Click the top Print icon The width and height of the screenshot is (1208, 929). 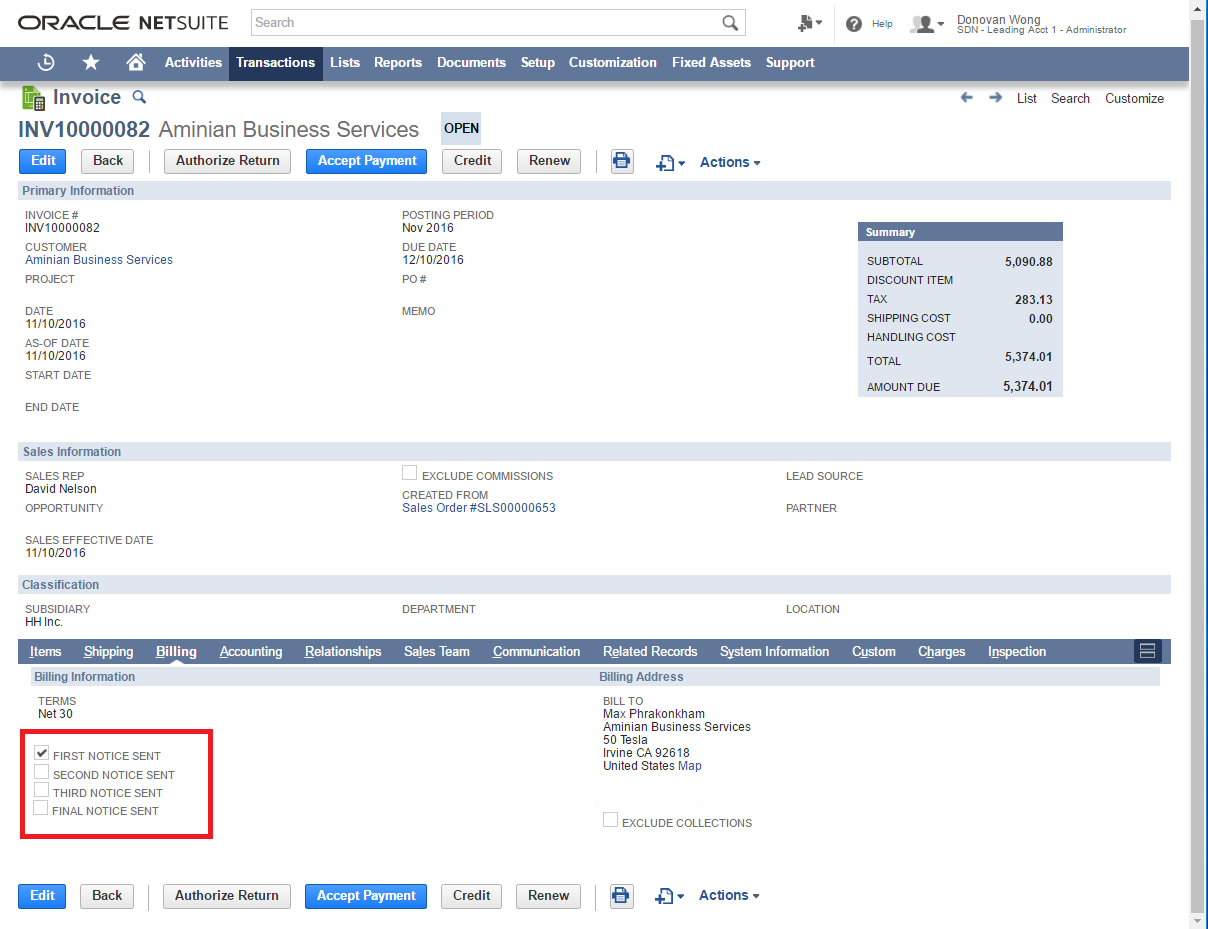click(x=622, y=161)
